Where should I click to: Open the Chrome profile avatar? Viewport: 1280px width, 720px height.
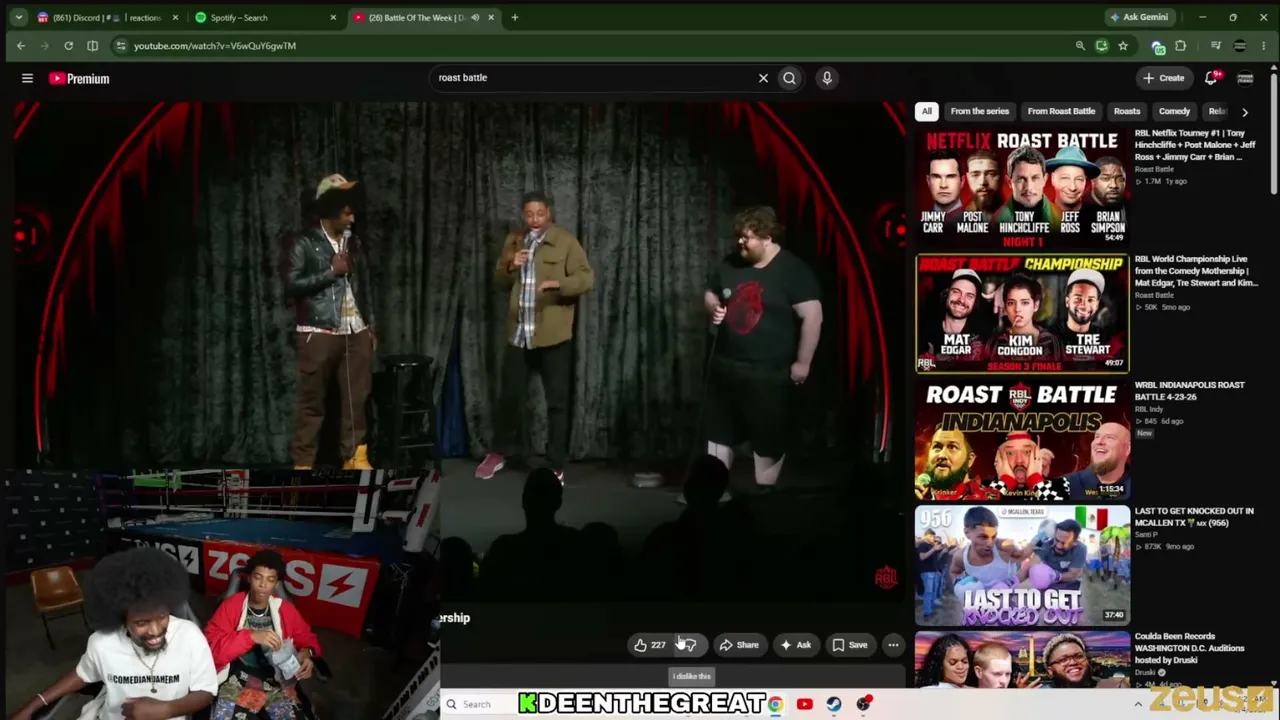coord(1240,46)
